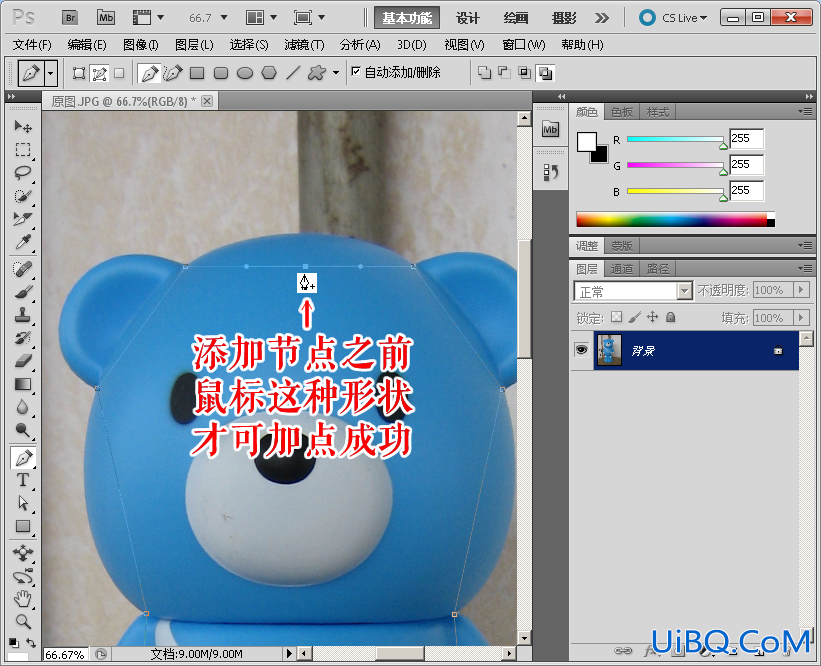Select the History Brush tool

[23, 338]
